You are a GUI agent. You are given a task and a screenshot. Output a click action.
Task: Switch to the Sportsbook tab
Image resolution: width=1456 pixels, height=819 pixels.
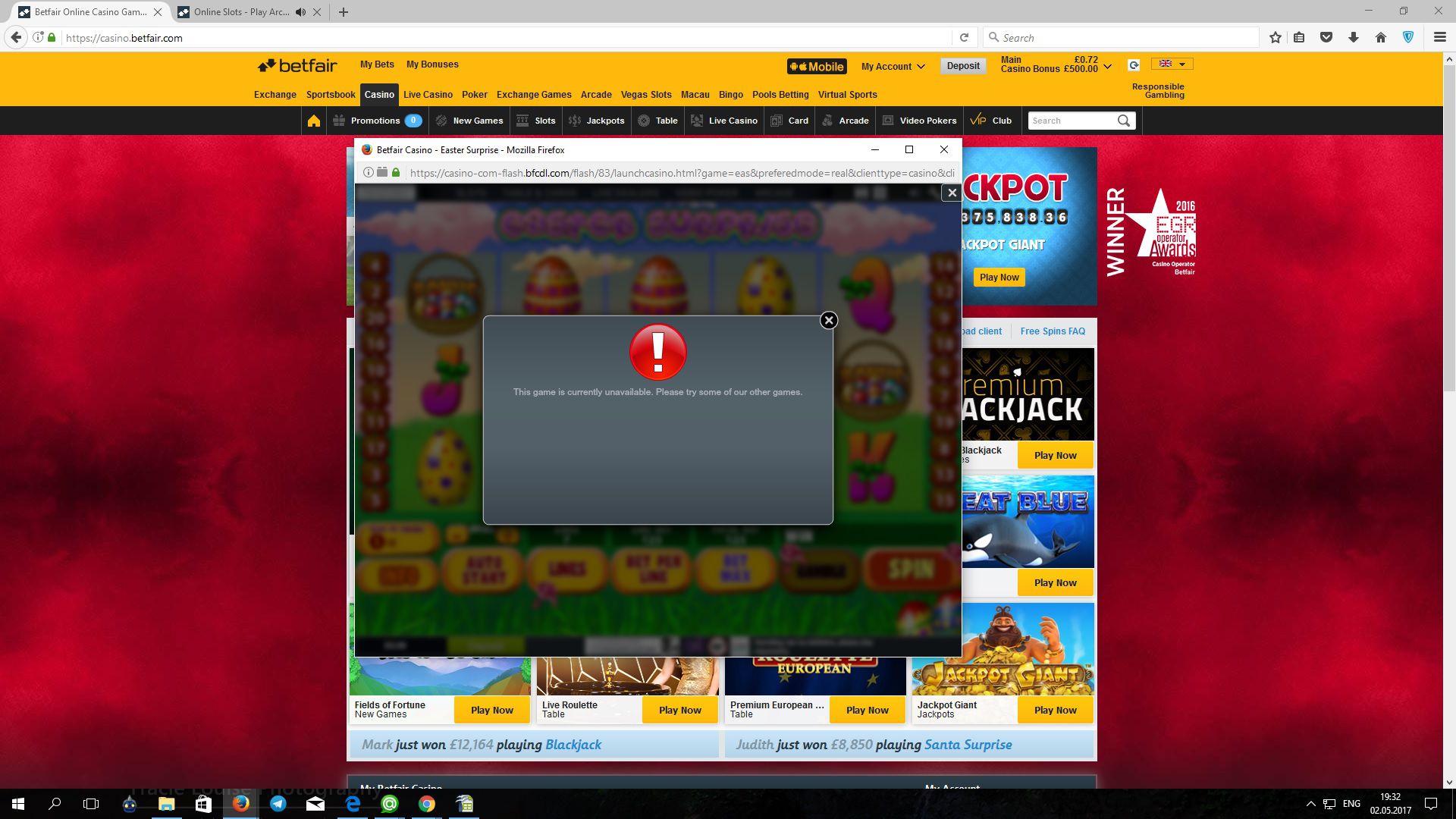pos(331,95)
